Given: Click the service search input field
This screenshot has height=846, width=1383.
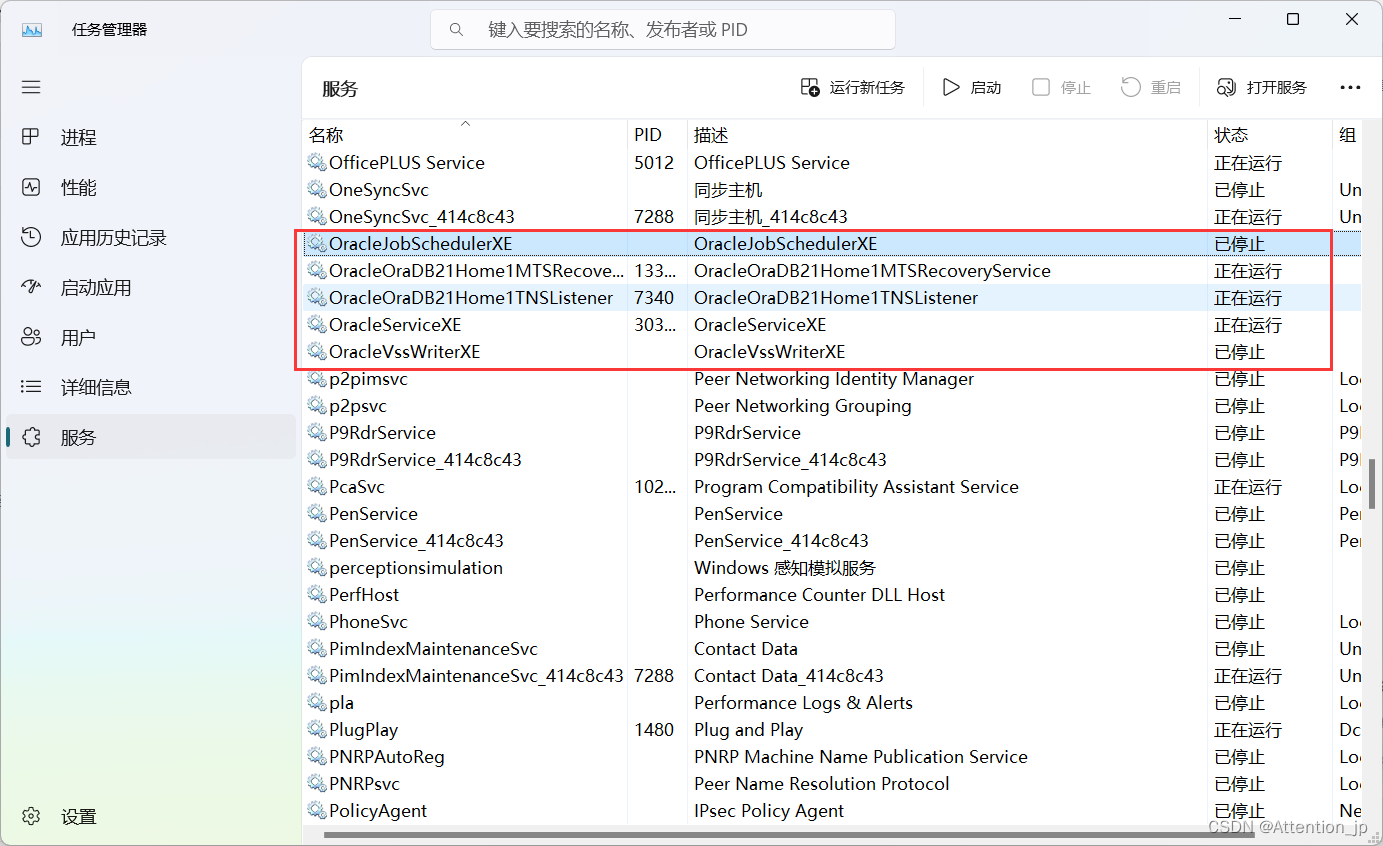Looking at the screenshot, I should [662, 29].
